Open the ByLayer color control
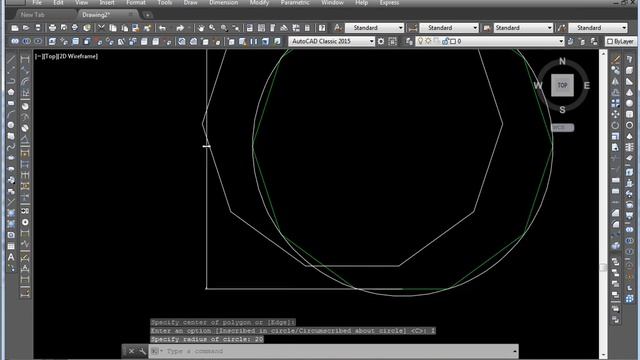 click(x=620, y=41)
